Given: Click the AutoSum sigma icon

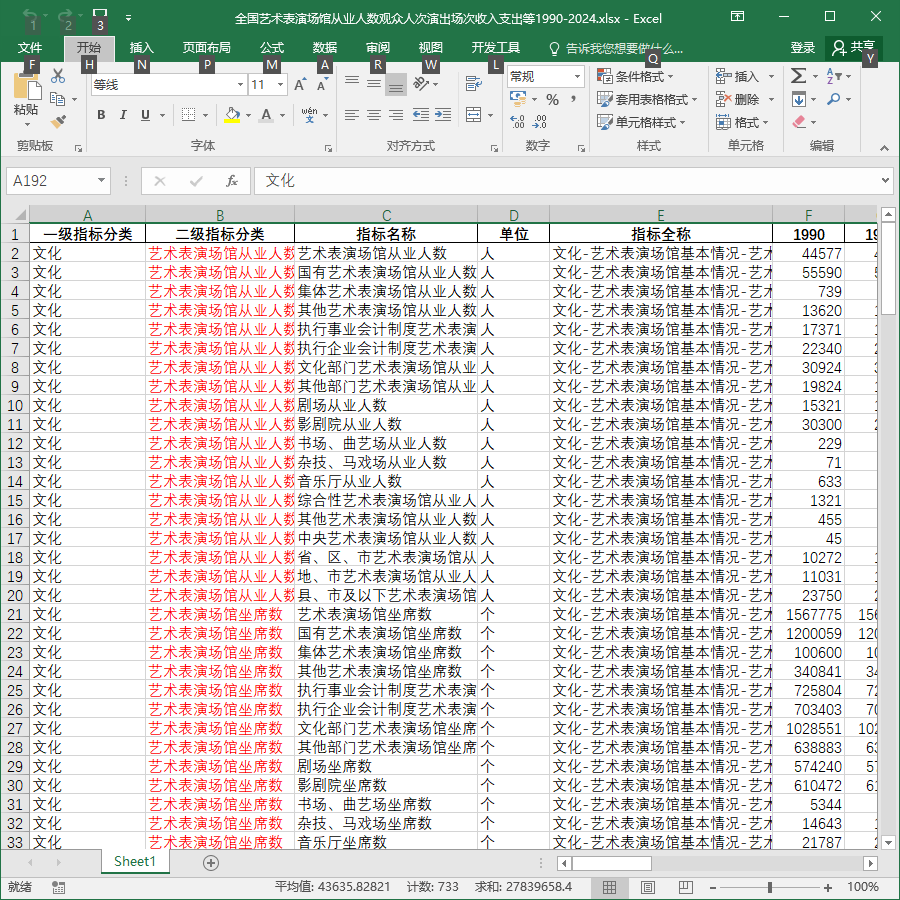Looking at the screenshot, I should click(798, 76).
